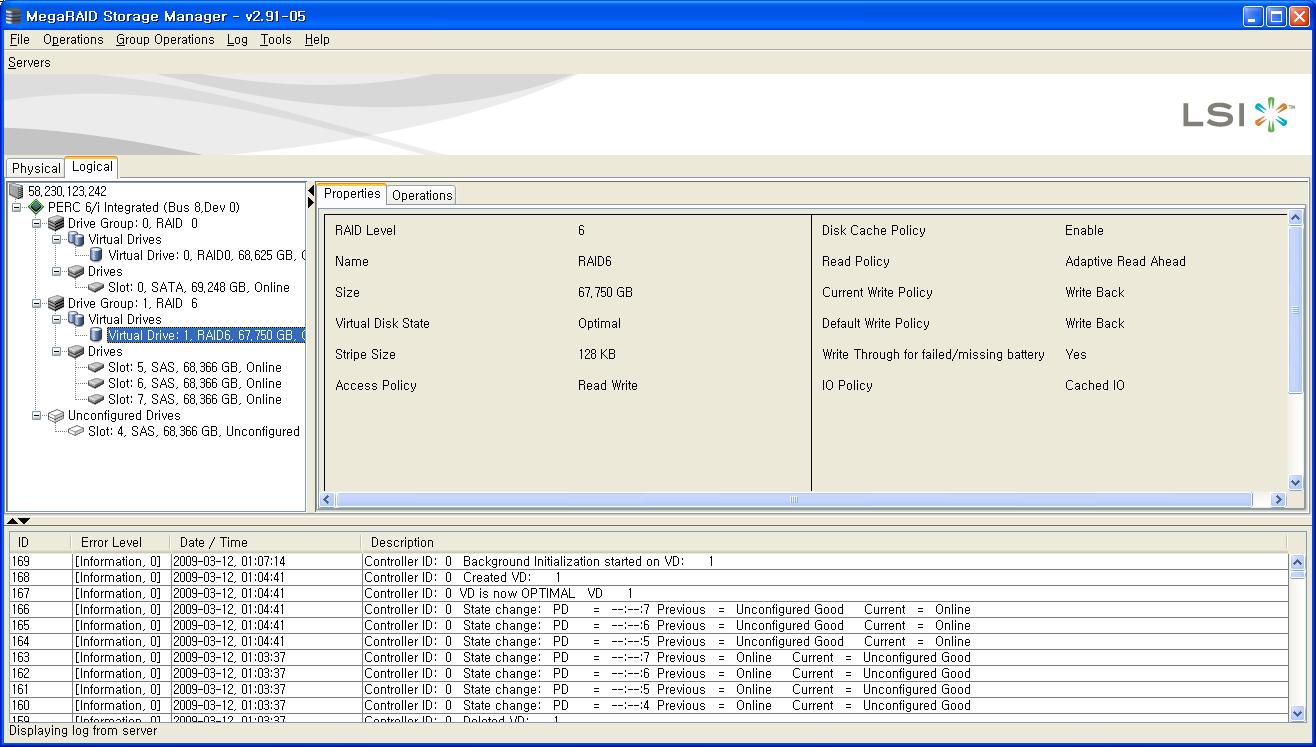Select the Logical tab
Viewport: 1316px width, 747px height.
92,167
